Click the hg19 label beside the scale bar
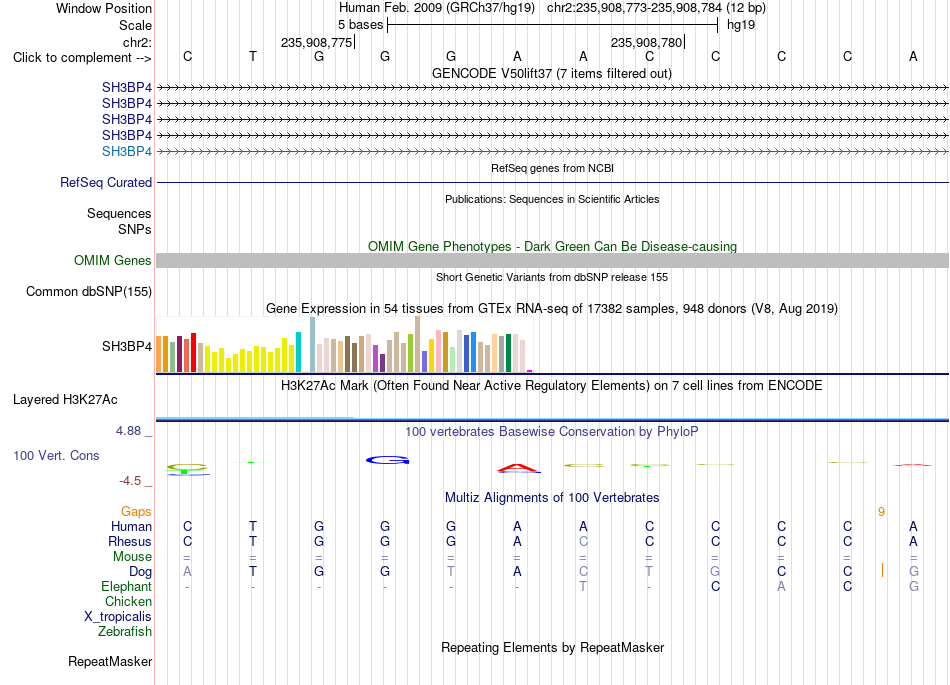Screen dimensions: 950x685 pyautogui.click(x=741, y=25)
